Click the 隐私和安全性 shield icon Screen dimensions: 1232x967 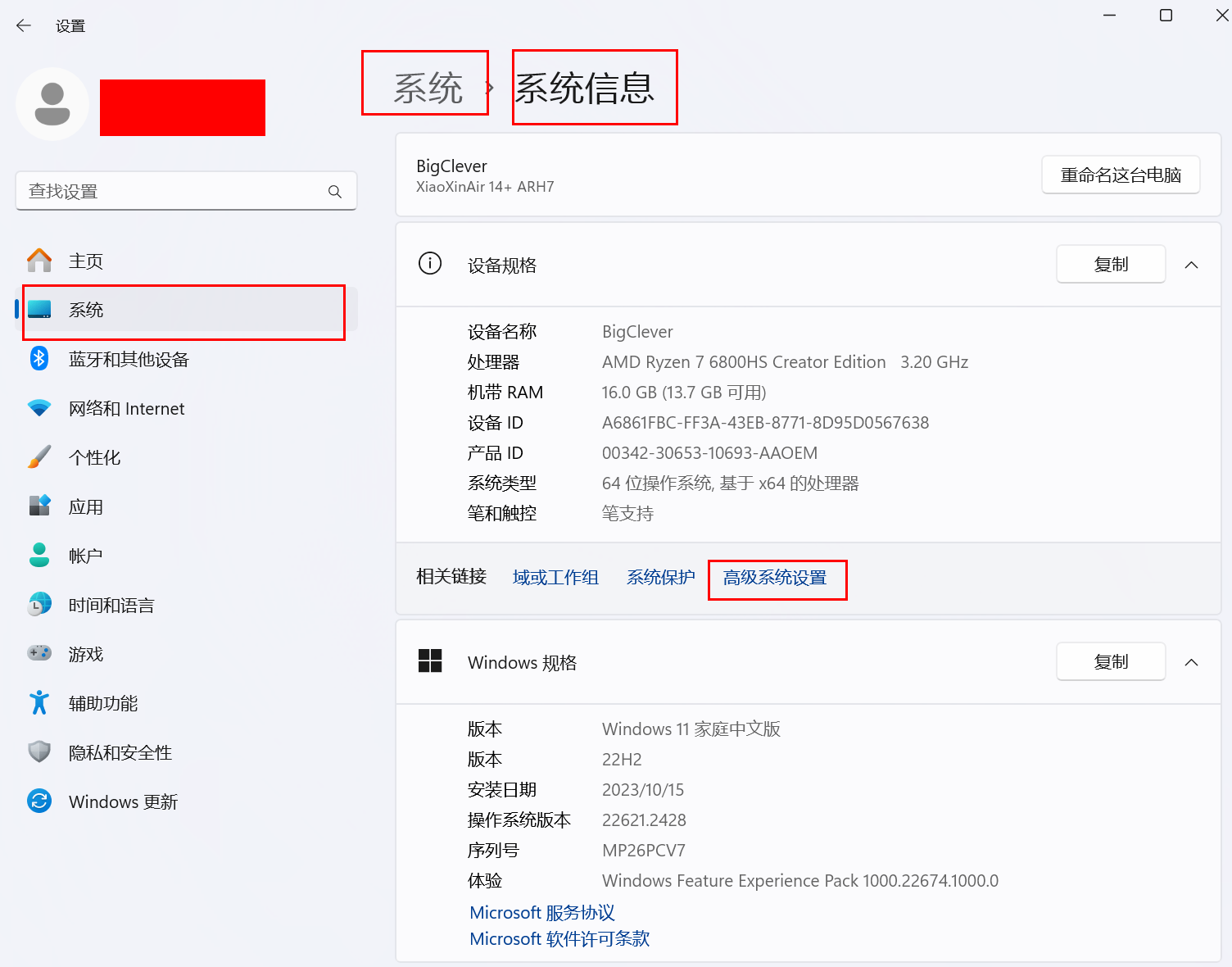[x=39, y=752]
